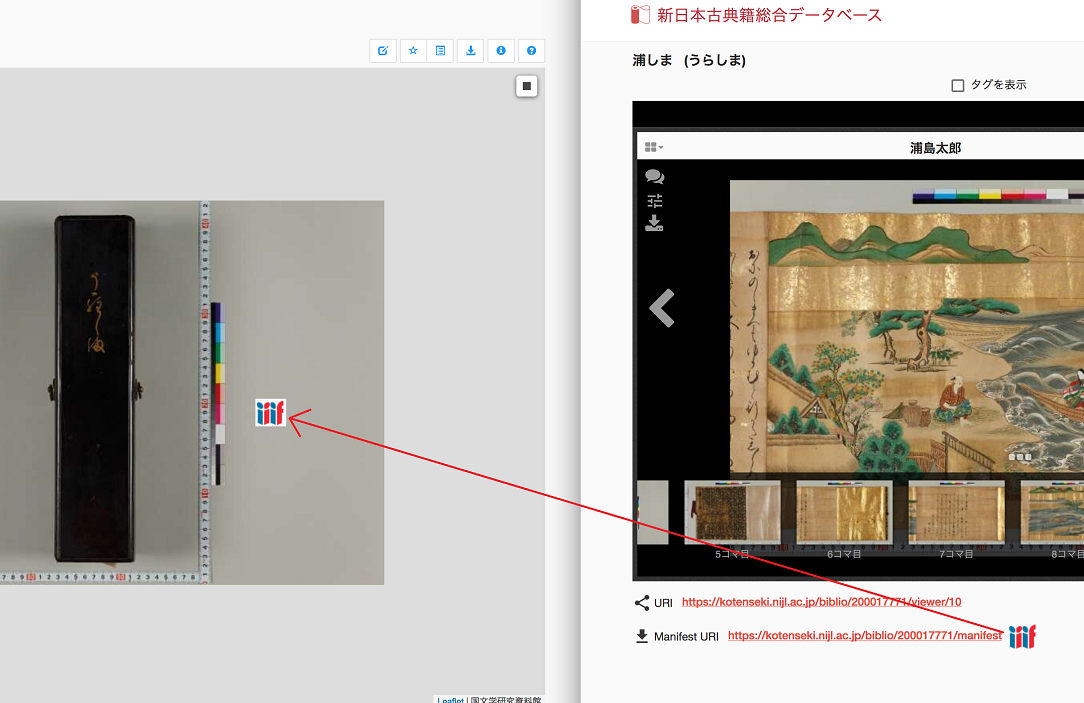Open image adjustment sliders icon
The width and height of the screenshot is (1084, 703).
click(655, 200)
